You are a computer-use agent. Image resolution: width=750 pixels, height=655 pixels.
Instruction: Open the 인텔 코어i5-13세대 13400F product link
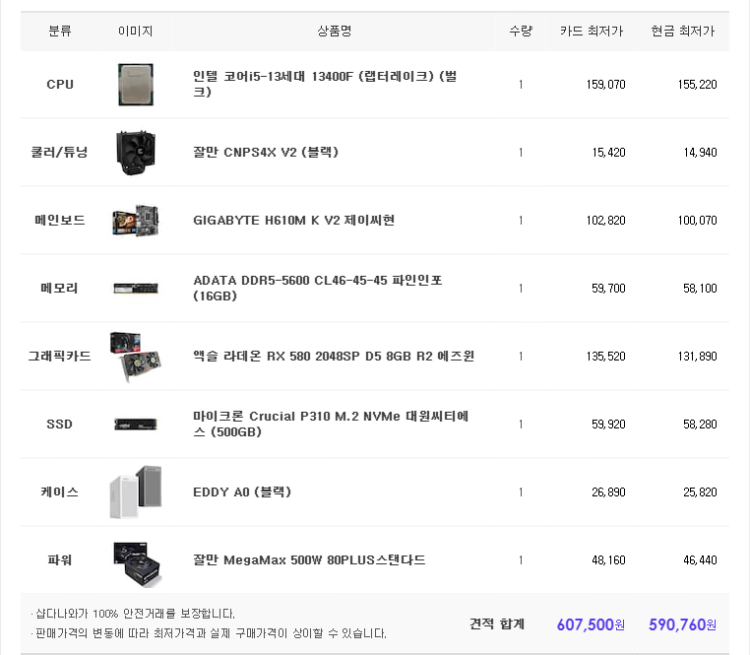325,84
